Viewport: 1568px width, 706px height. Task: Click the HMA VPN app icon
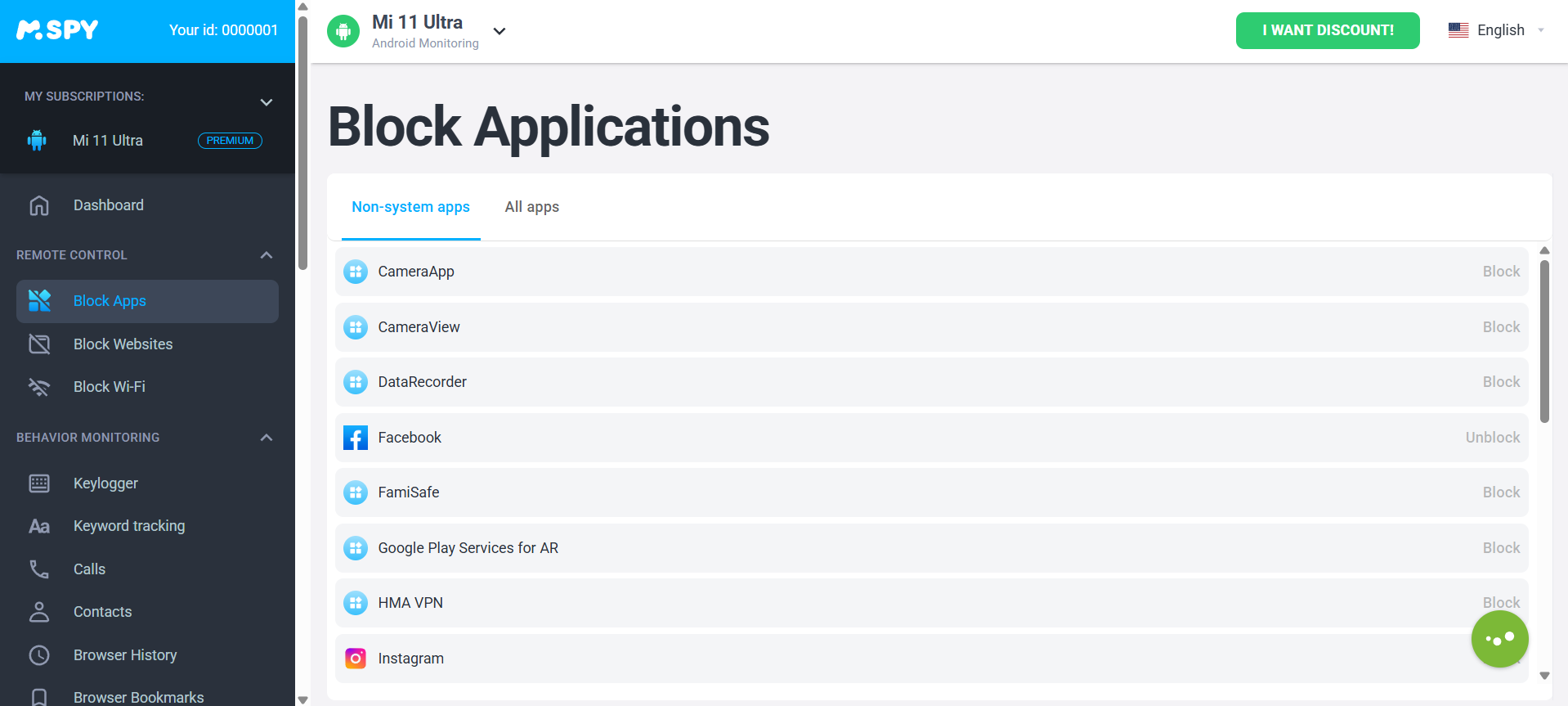[356, 603]
